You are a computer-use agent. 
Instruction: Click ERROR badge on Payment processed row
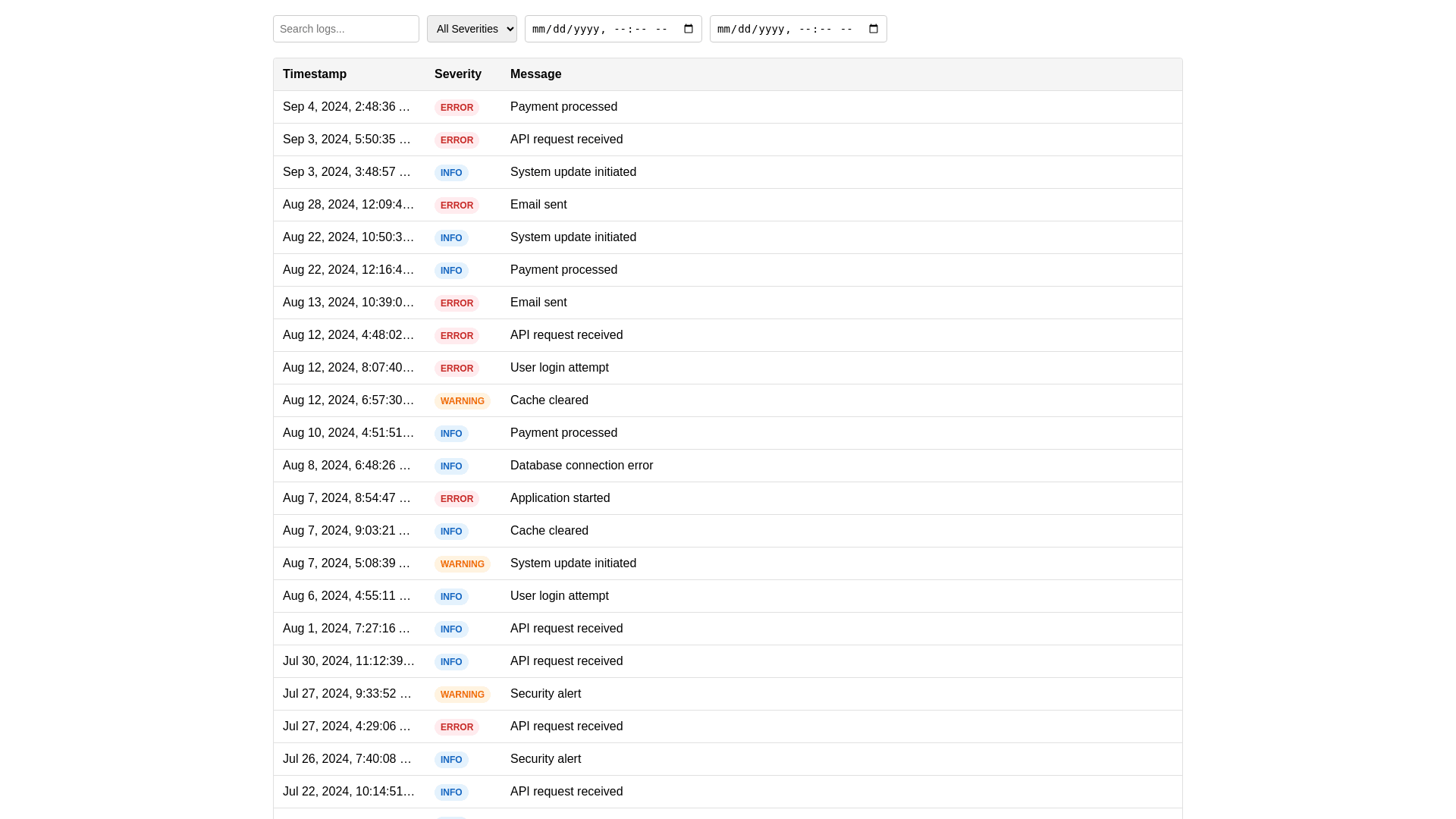click(457, 108)
